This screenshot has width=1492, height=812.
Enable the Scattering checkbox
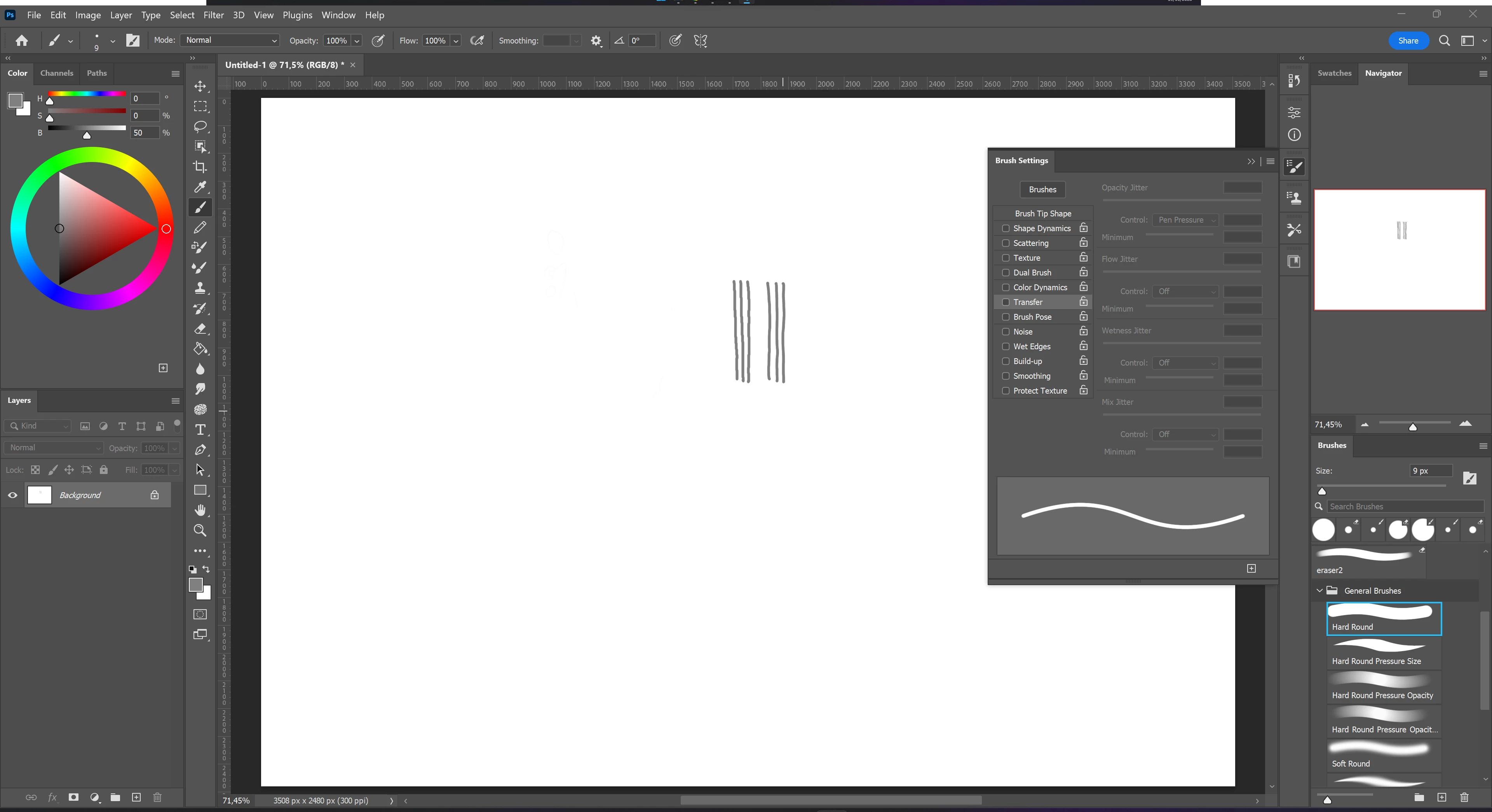(1006, 243)
